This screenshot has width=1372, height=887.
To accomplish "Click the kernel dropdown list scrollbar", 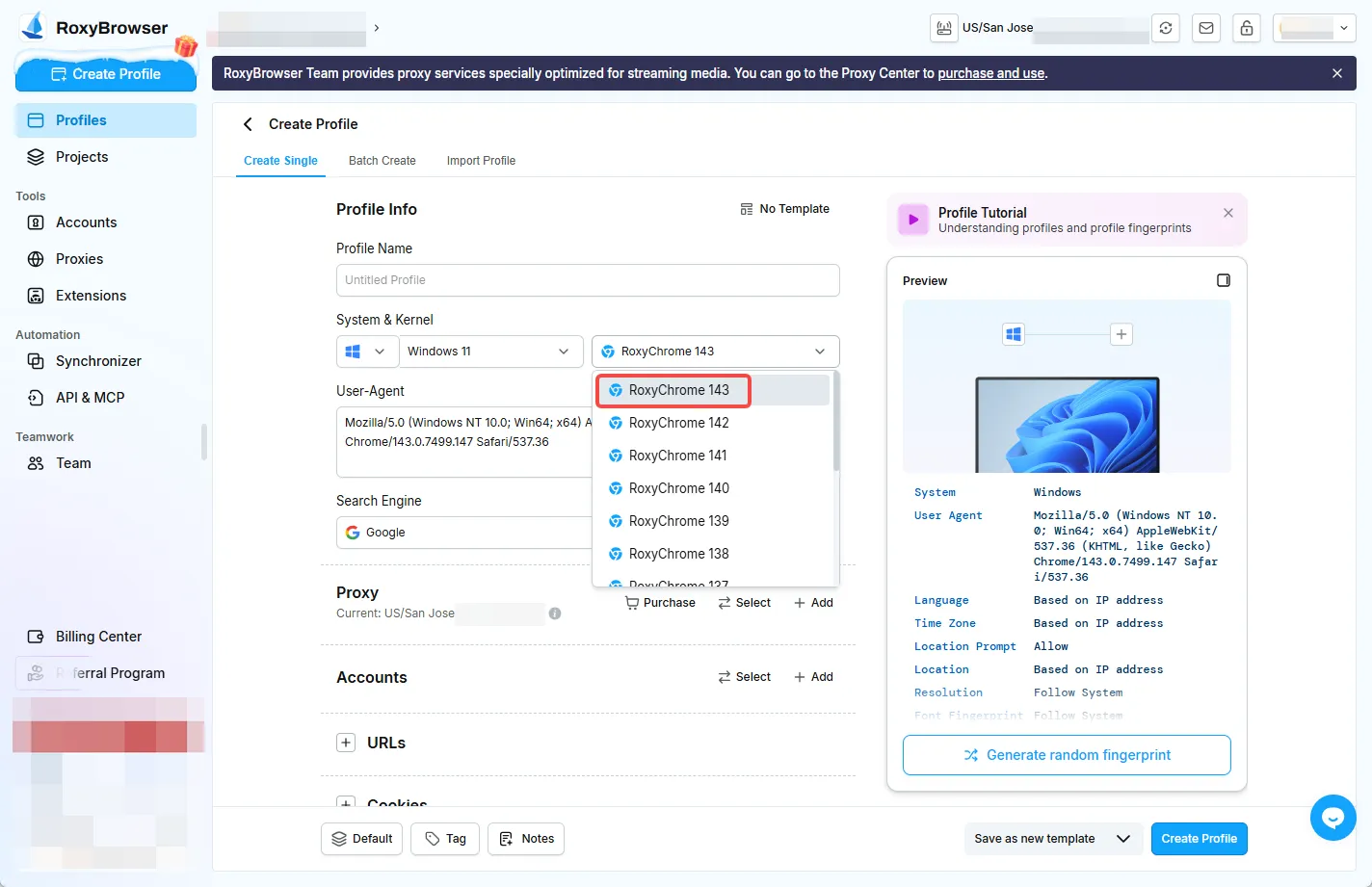I will (835, 424).
